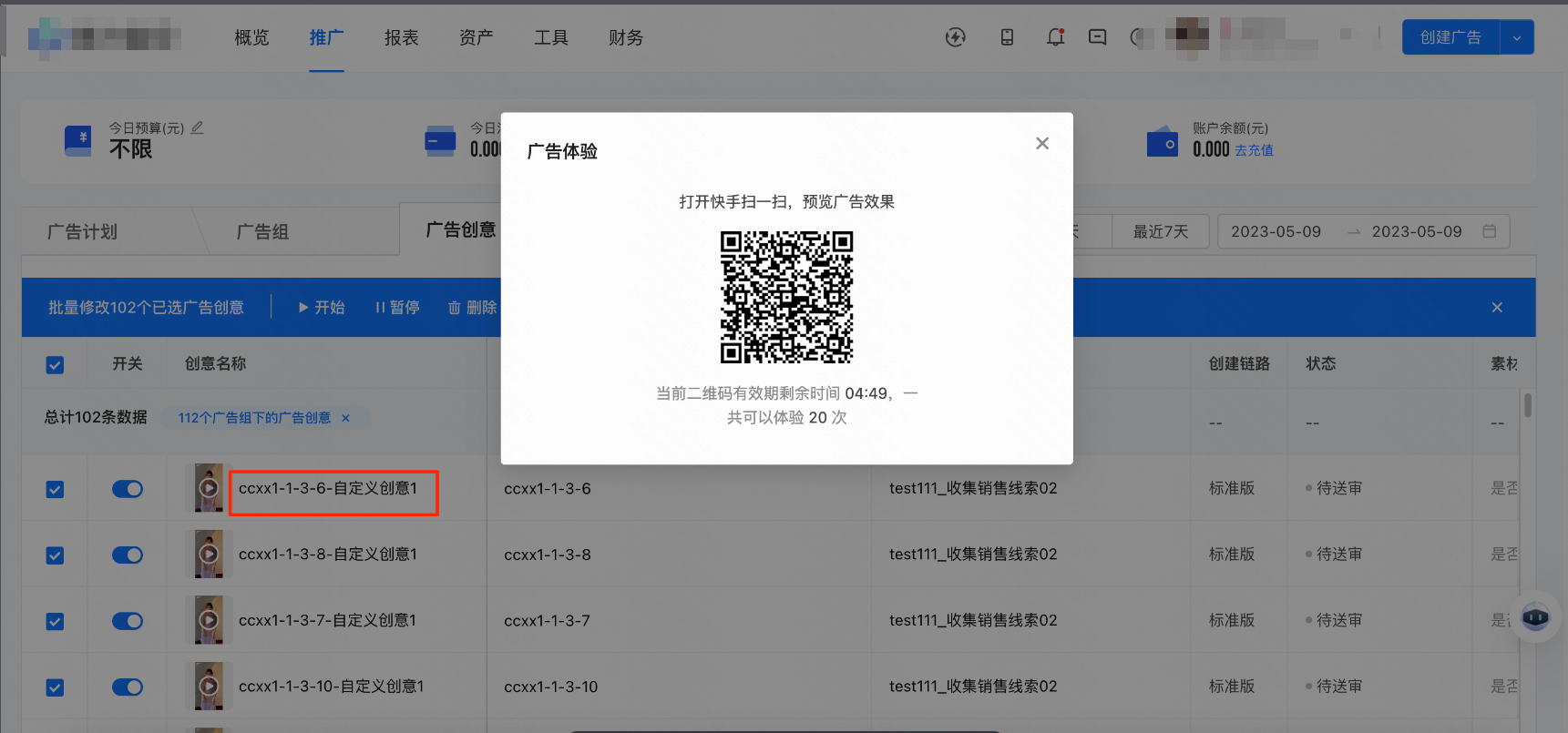Edit today's budget pencil icon
The width and height of the screenshot is (1568, 733).
click(197, 127)
